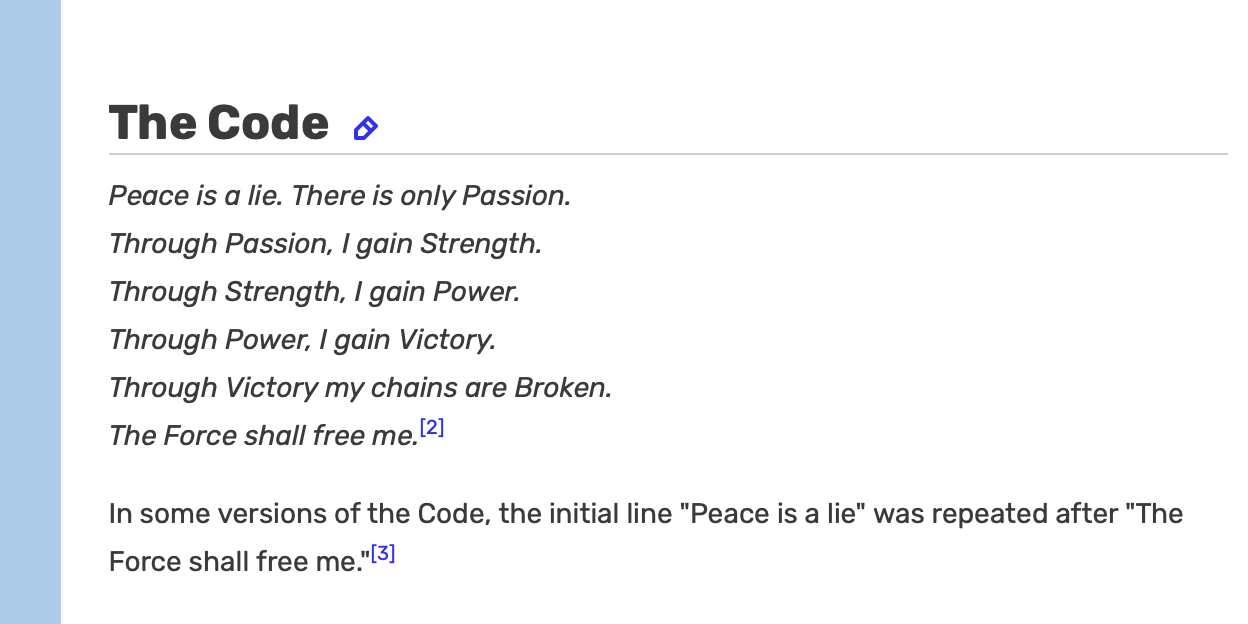Viewport: 1248px width, 624px height.
Task: Click the horizontal divider under The Code heading
Action: (x=668, y=154)
